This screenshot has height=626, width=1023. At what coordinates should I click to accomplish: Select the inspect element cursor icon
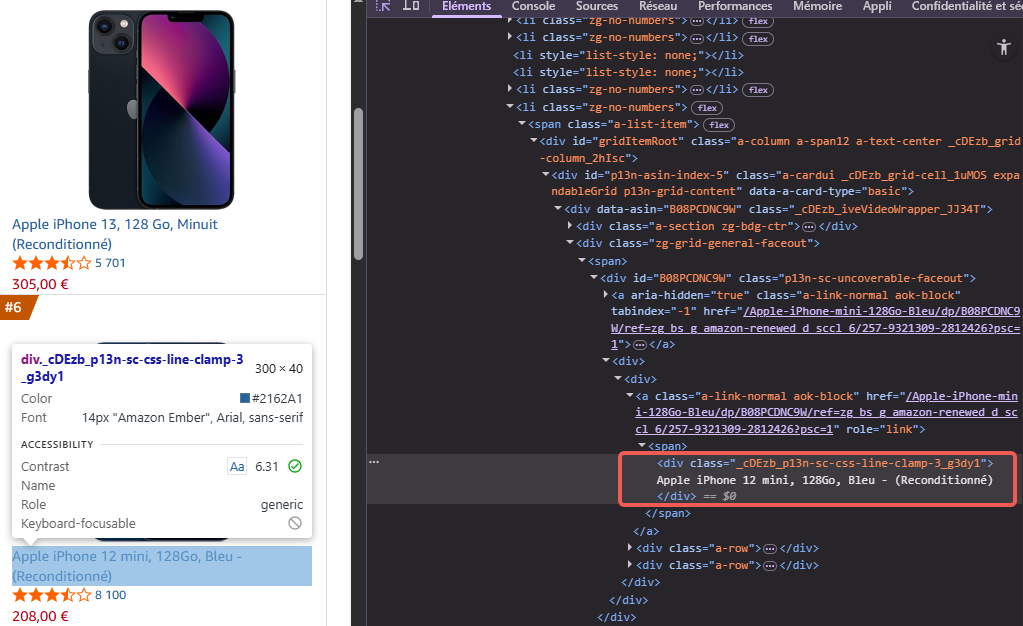pos(382,6)
